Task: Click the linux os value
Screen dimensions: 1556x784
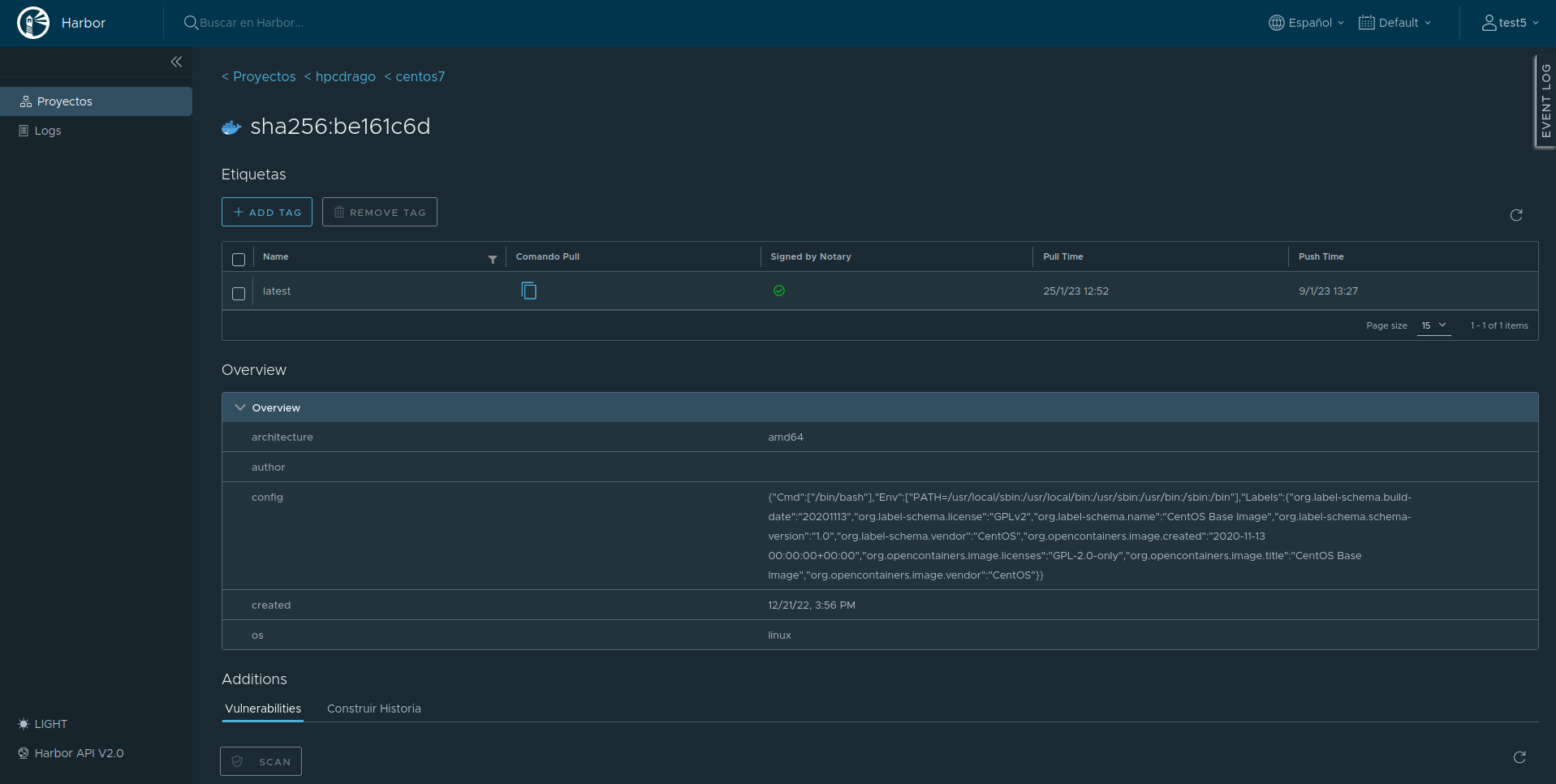Action: tap(779, 635)
